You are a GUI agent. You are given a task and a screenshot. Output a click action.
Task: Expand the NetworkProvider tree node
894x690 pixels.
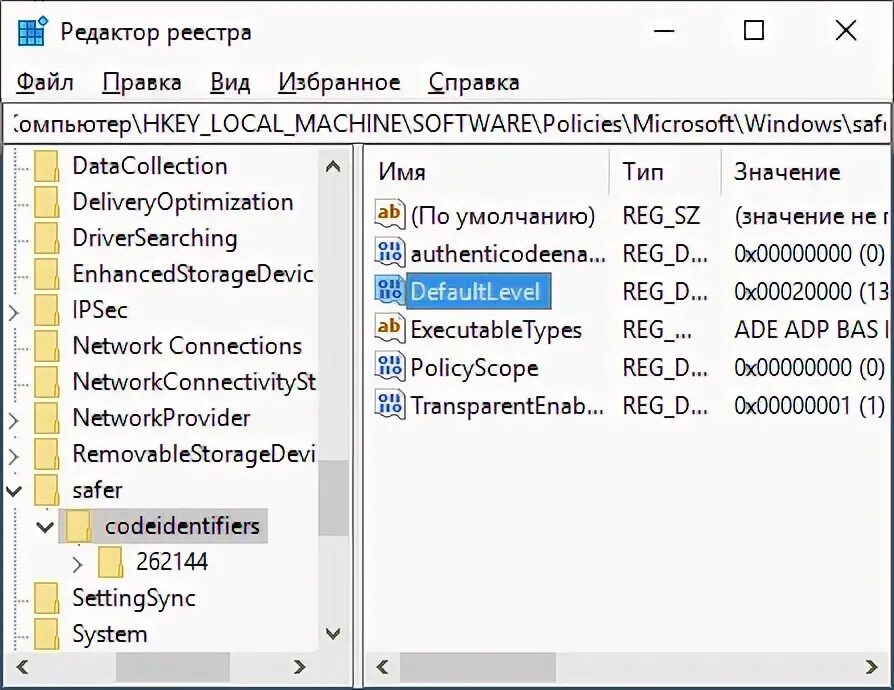[14, 420]
